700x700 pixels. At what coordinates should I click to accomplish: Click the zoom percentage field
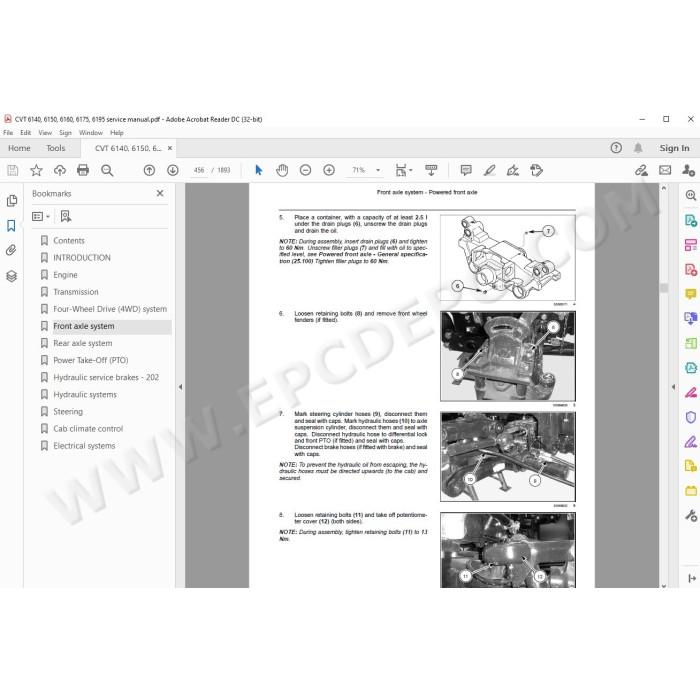[358, 170]
